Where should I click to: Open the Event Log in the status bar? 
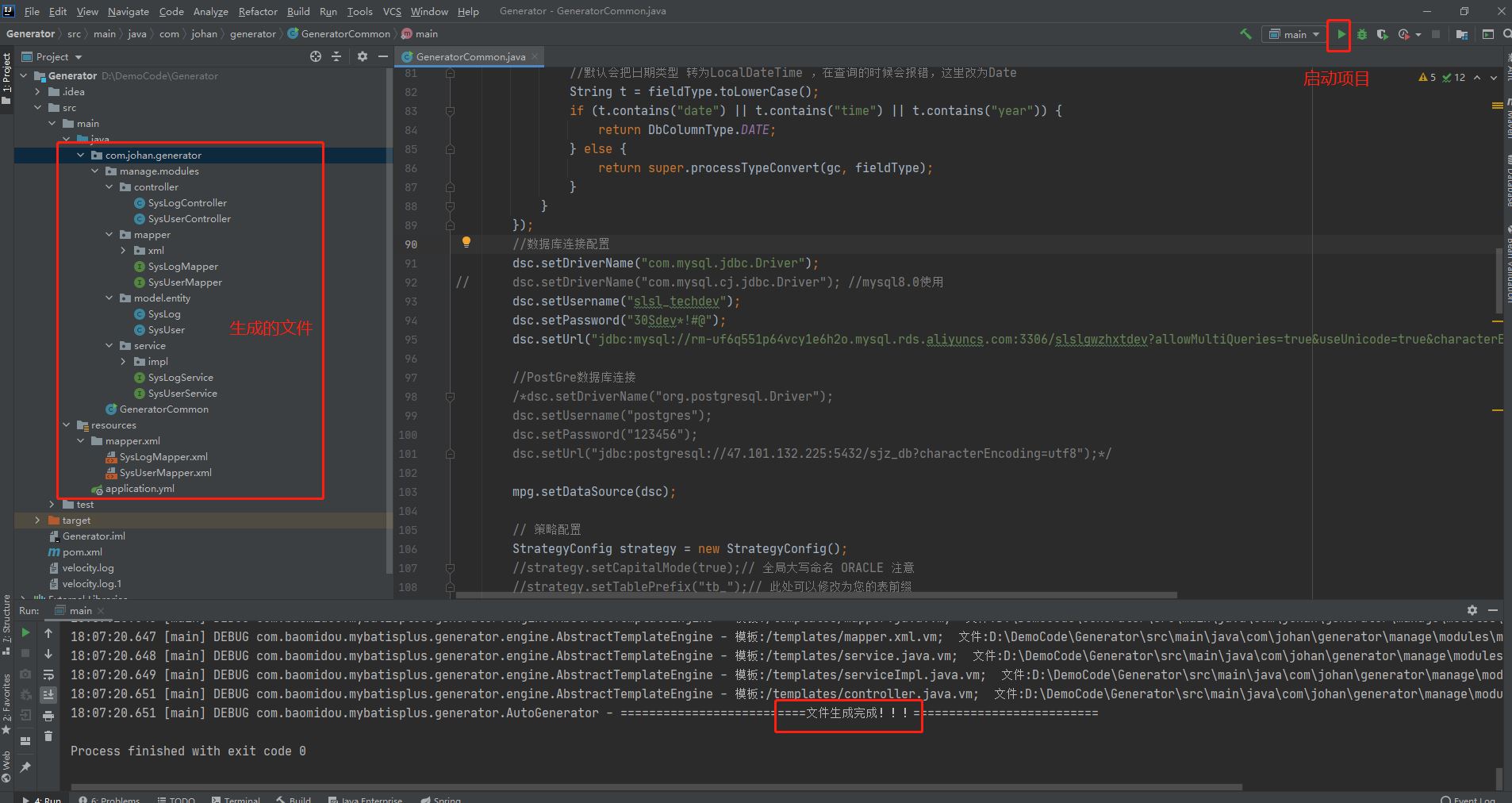1472,798
